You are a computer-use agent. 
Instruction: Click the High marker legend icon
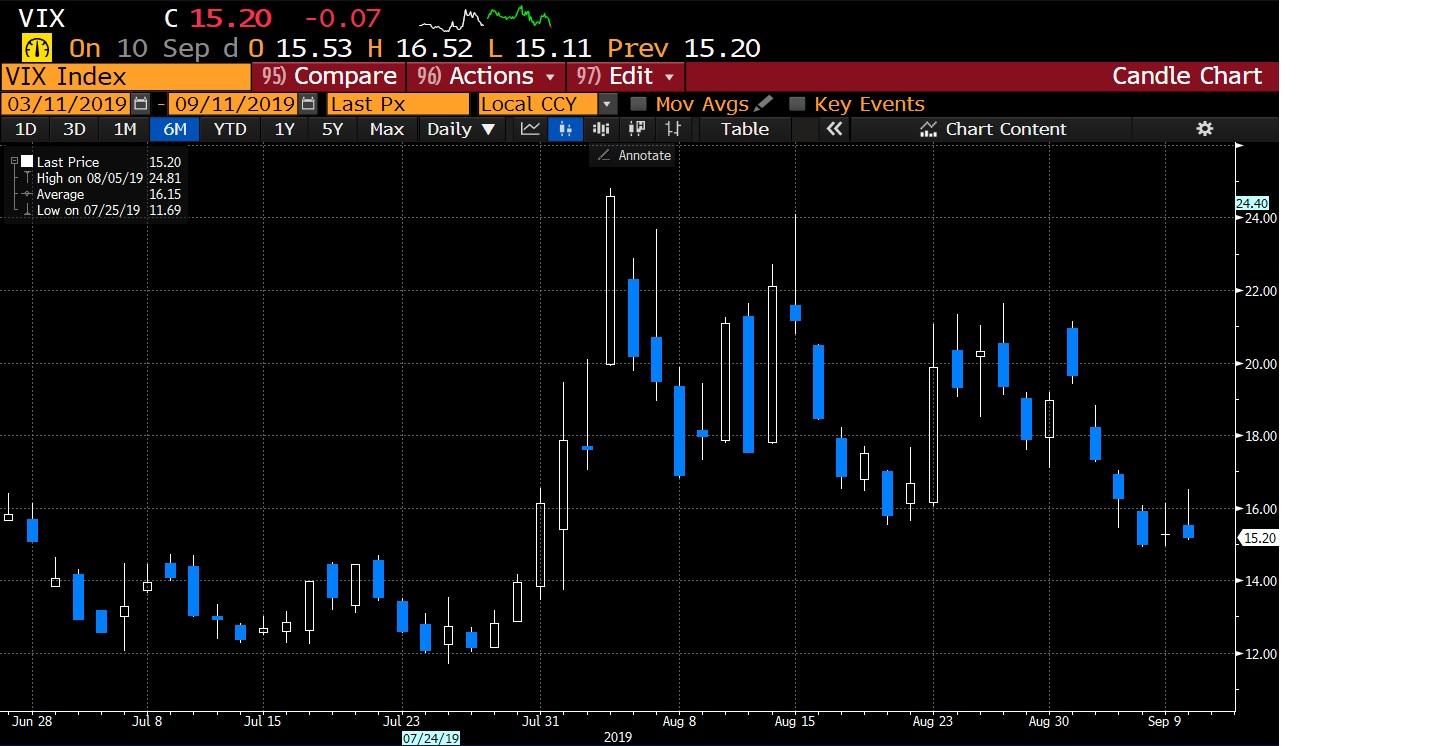[x=27, y=178]
